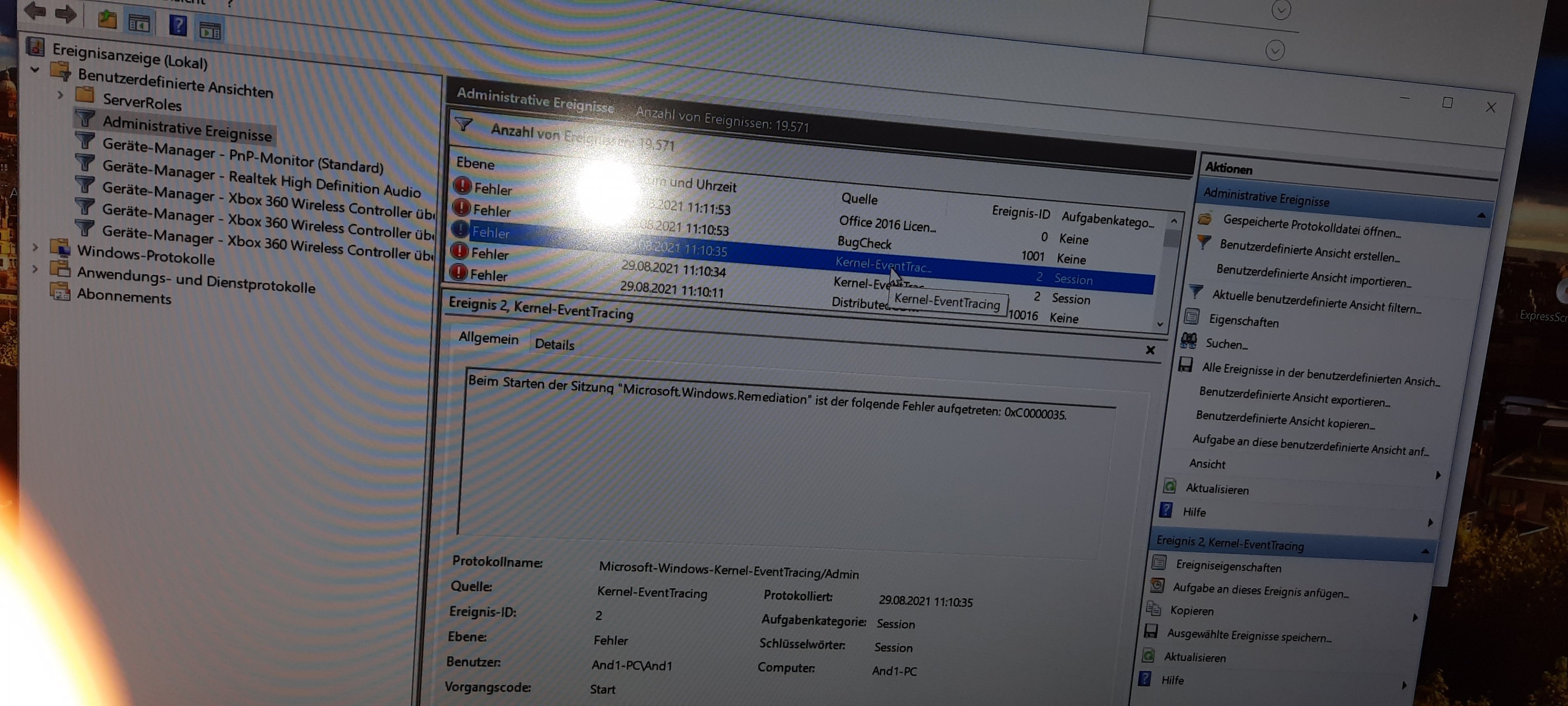Click the green refresh icon beside Aktualisieren
The image size is (1568, 706).
pyautogui.click(x=1169, y=486)
